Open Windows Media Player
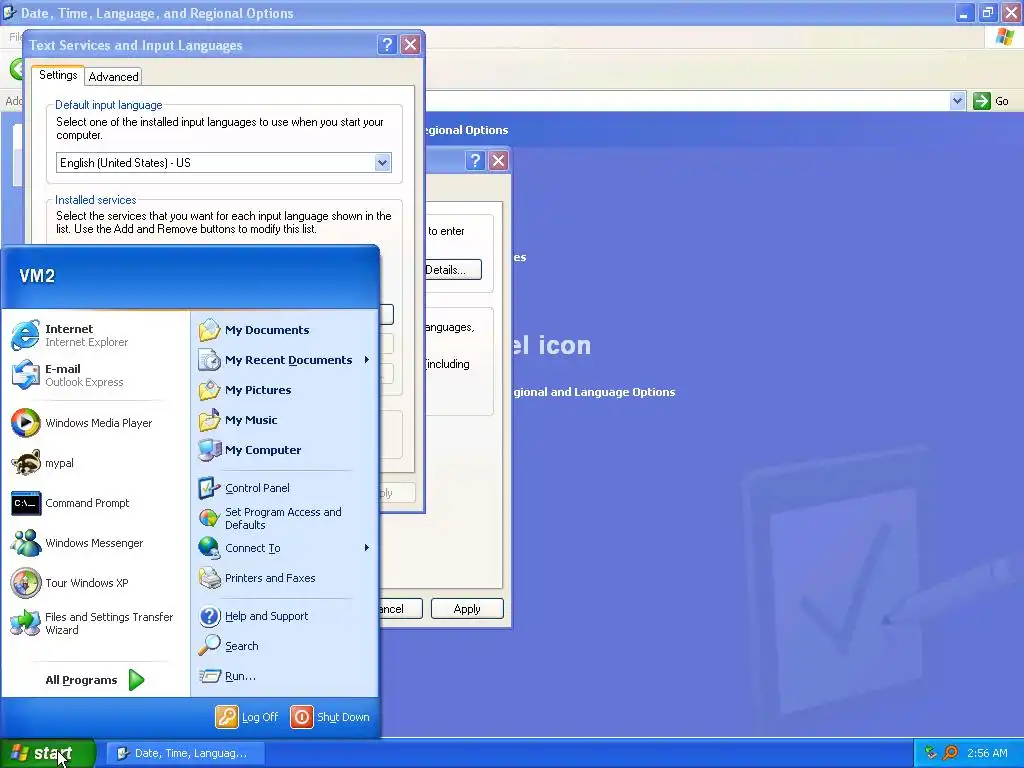Screen dimensions: 1024x768 point(95,423)
